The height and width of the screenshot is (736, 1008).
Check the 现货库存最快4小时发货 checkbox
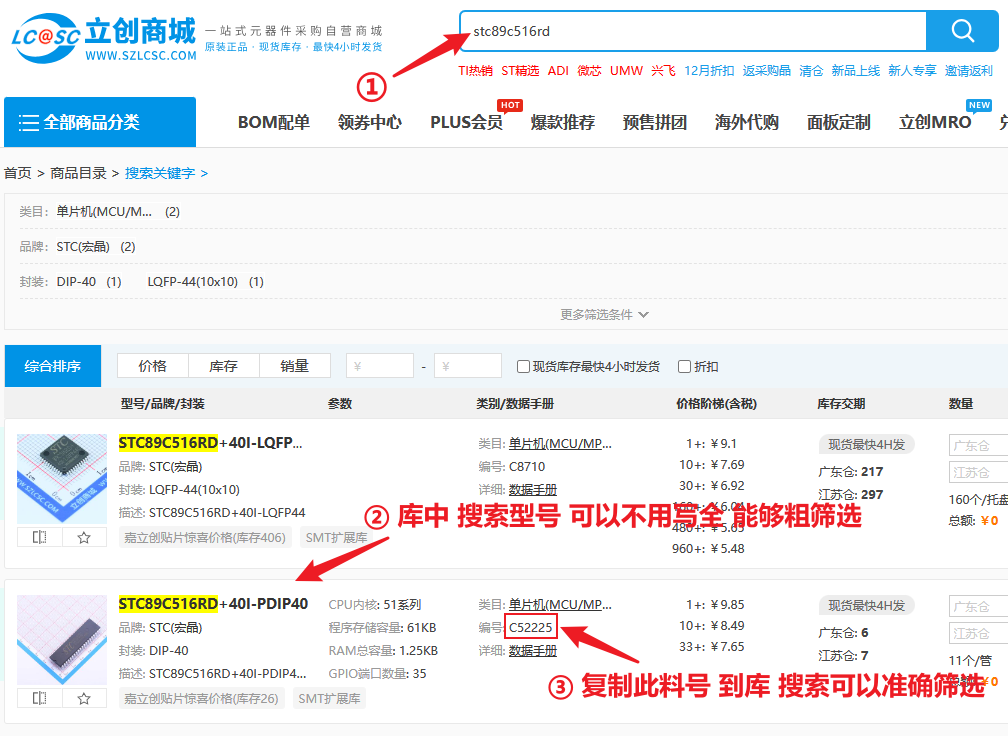pyautogui.click(x=523, y=366)
